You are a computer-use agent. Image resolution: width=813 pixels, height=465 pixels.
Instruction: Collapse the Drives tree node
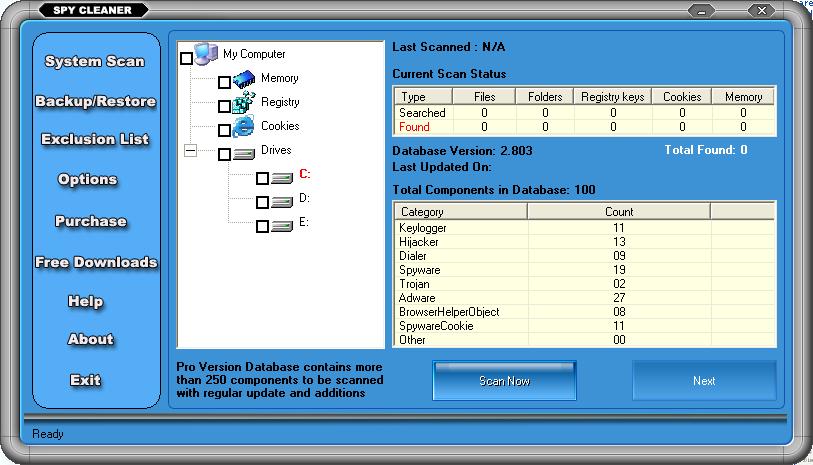(x=191, y=151)
